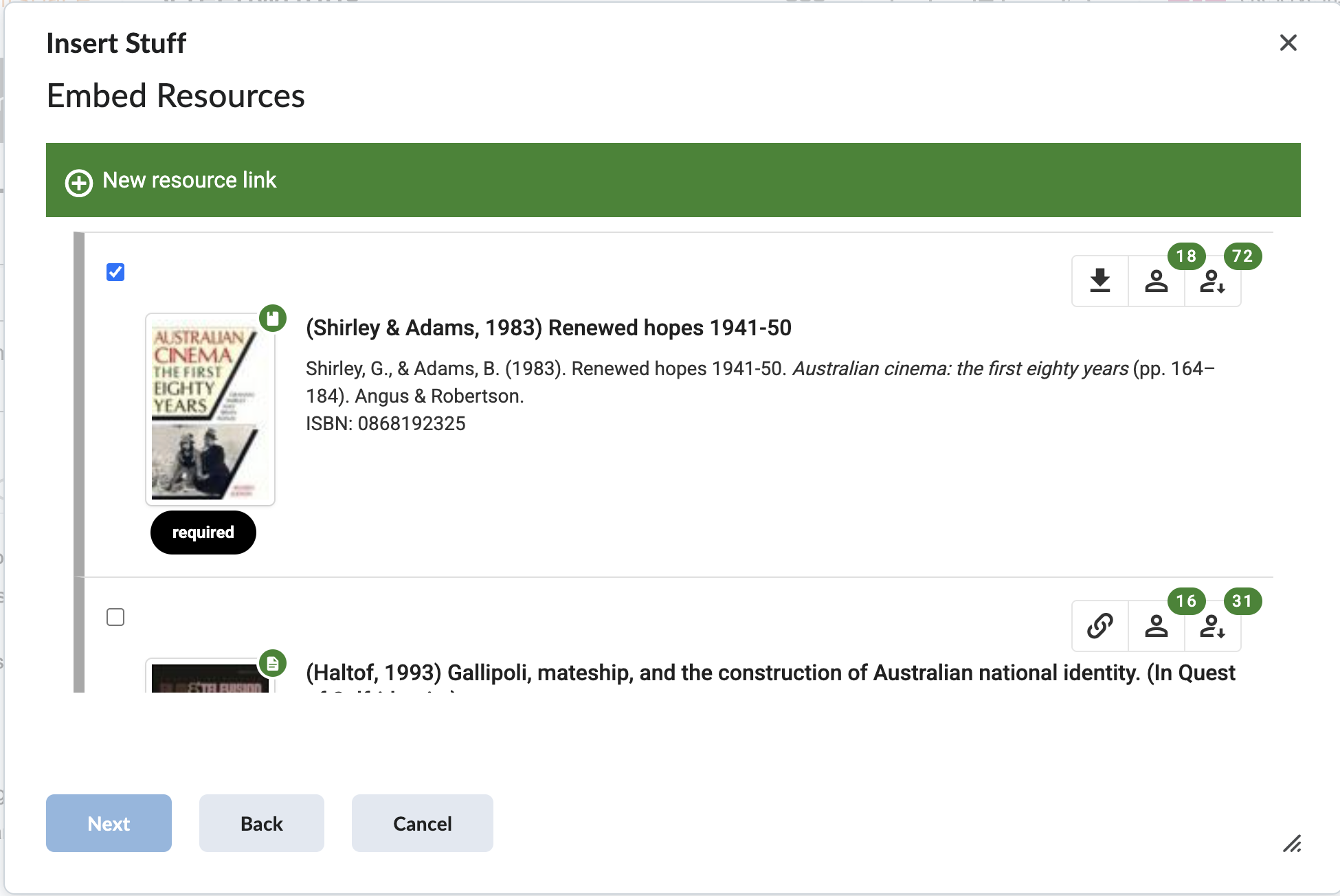Click the Insert Stuff title
The width and height of the screenshot is (1340, 896).
pyautogui.click(x=116, y=43)
